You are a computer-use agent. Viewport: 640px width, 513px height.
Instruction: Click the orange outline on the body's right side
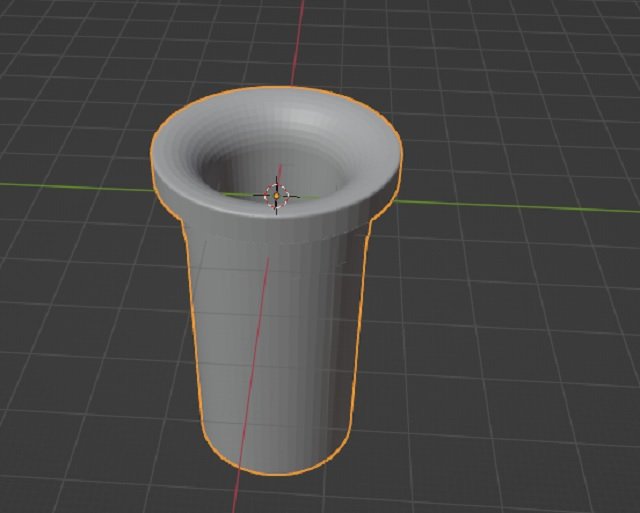click(x=362, y=330)
